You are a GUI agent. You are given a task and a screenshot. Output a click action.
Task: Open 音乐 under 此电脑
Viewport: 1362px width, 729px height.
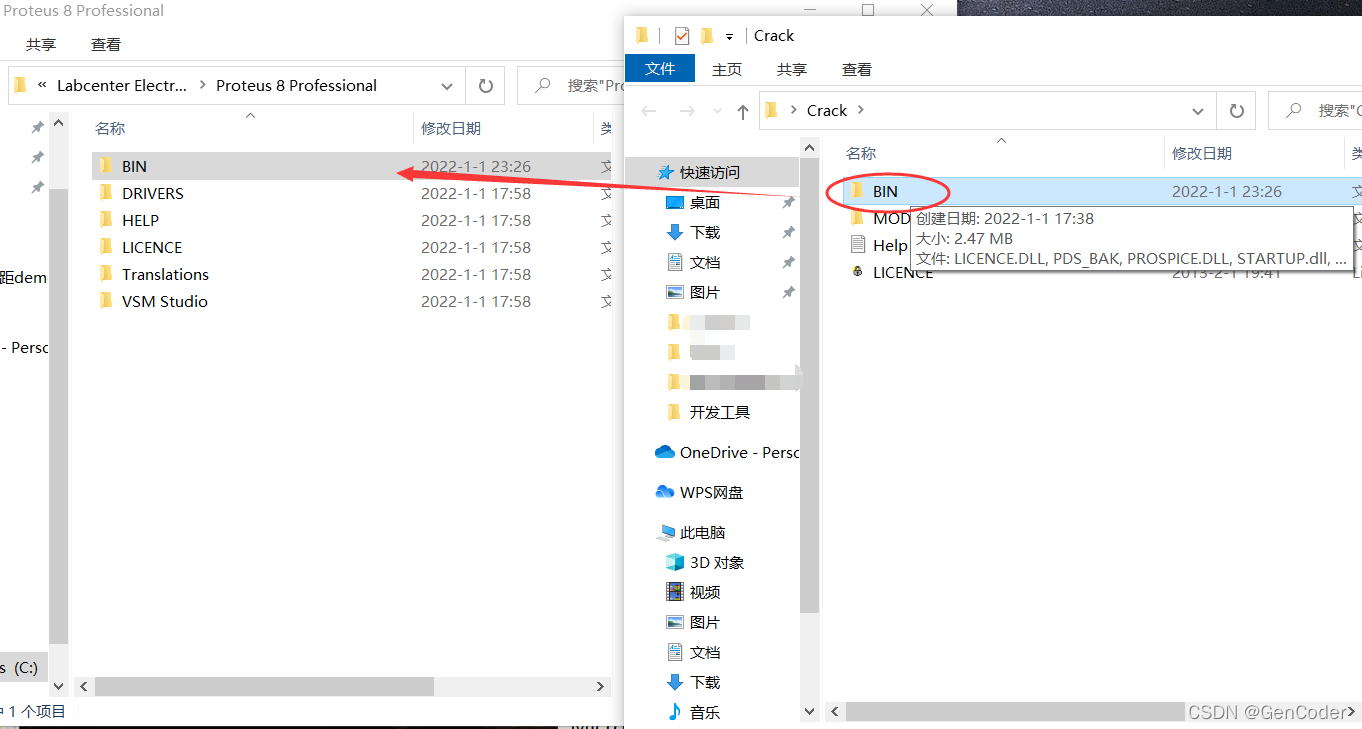(704, 712)
